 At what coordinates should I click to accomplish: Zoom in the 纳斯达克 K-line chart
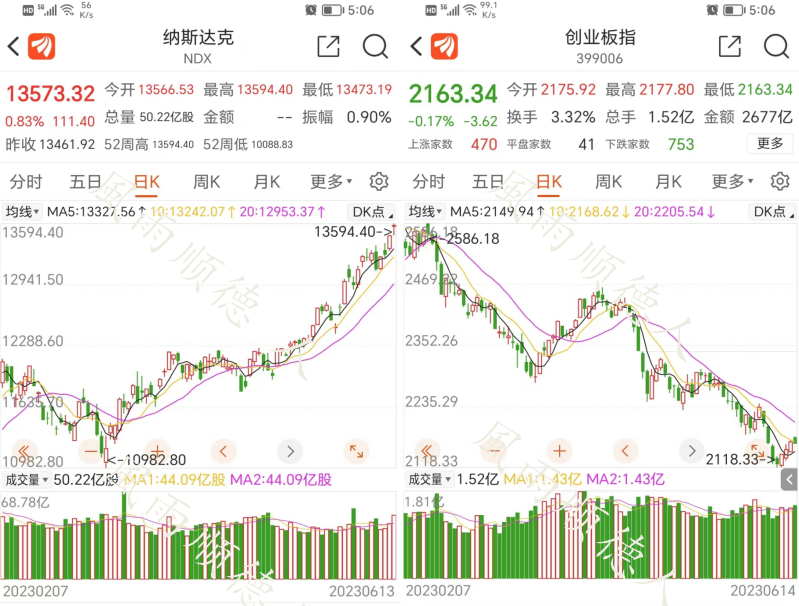tap(157, 451)
